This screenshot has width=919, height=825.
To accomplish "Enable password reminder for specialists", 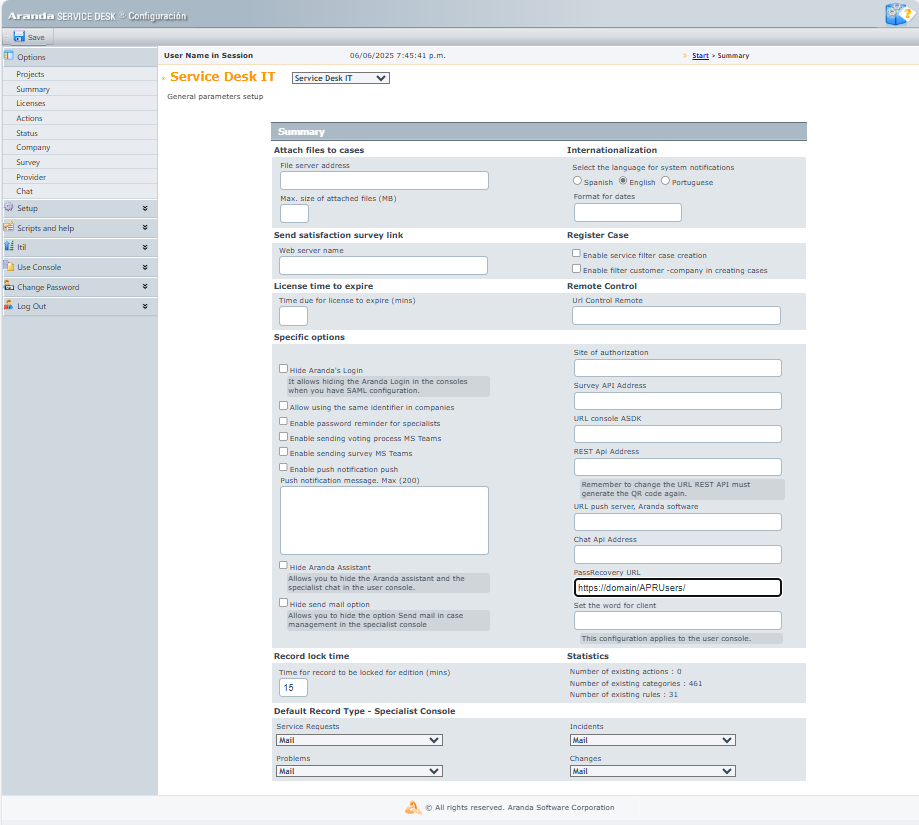I will click(284, 422).
